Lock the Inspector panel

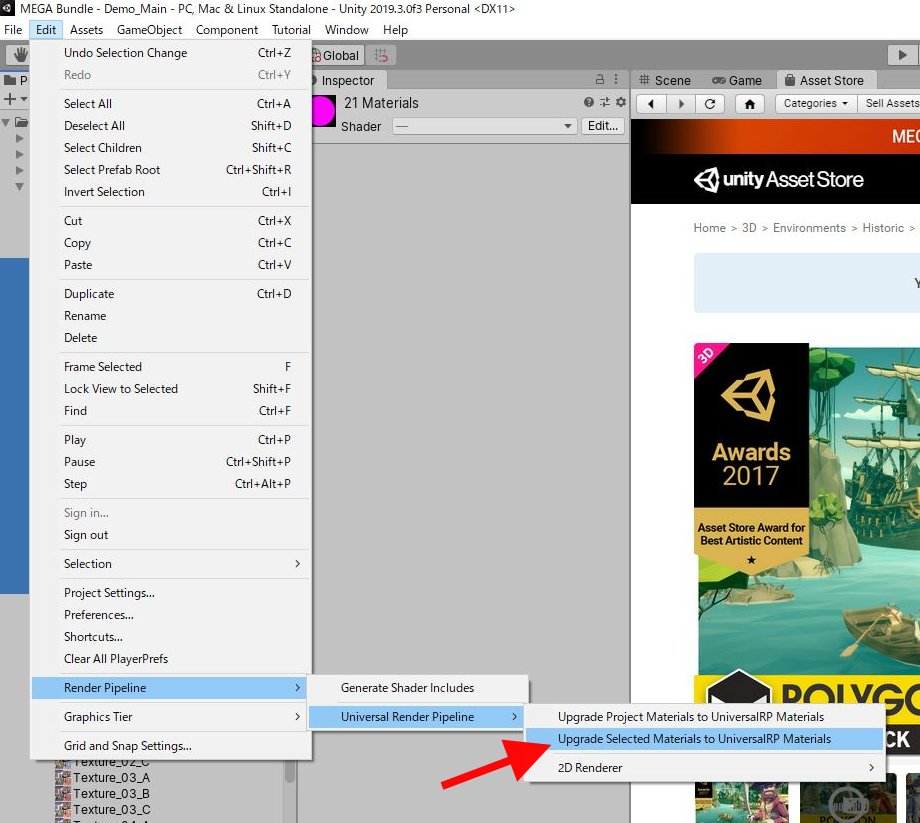[x=600, y=79]
